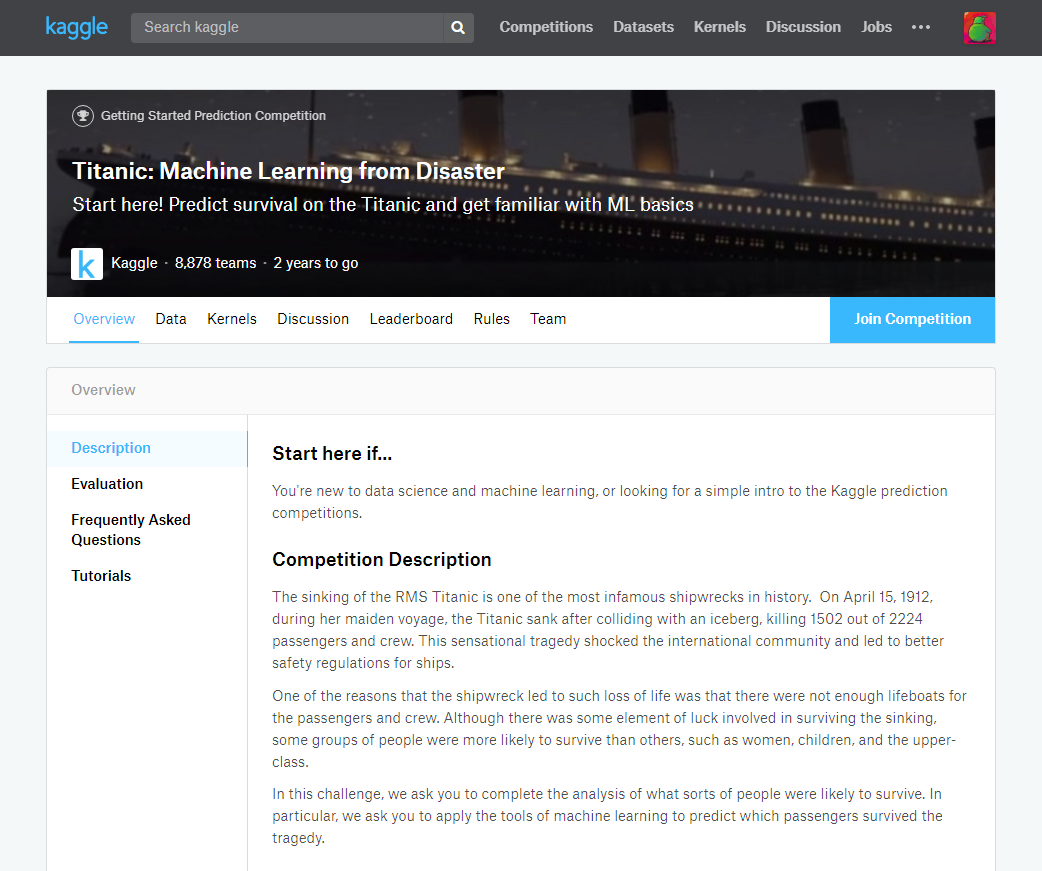Select Evaluation in the sidebar
Image resolution: width=1042 pixels, height=871 pixels.
pyautogui.click(x=107, y=484)
